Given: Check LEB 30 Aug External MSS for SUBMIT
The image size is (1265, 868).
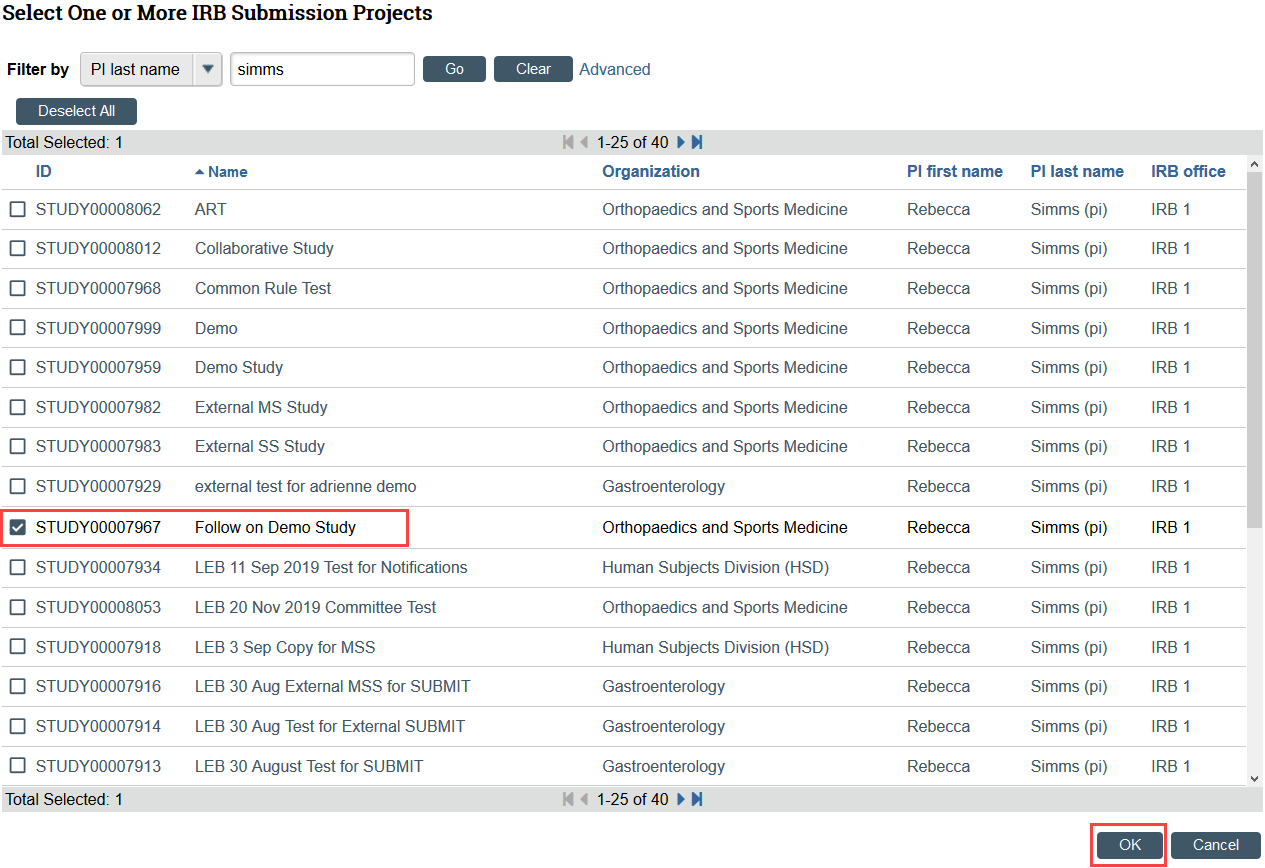Looking at the screenshot, I should pos(18,686).
